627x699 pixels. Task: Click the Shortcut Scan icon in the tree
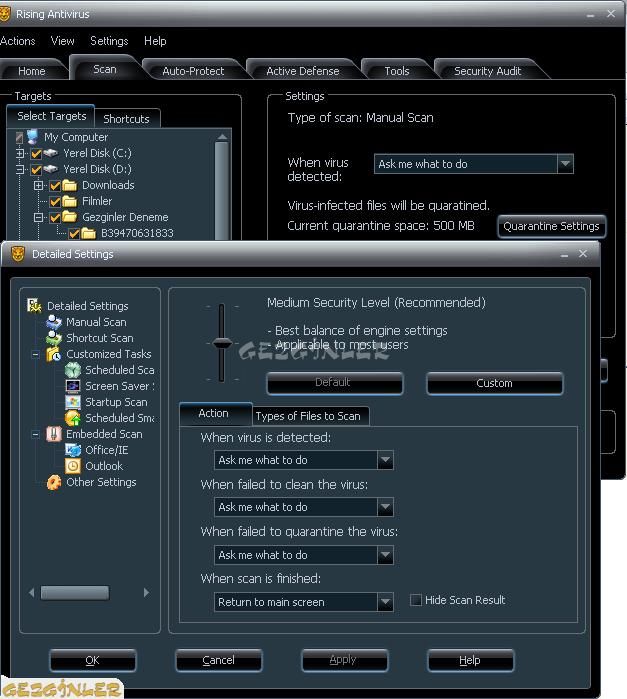pos(54,338)
